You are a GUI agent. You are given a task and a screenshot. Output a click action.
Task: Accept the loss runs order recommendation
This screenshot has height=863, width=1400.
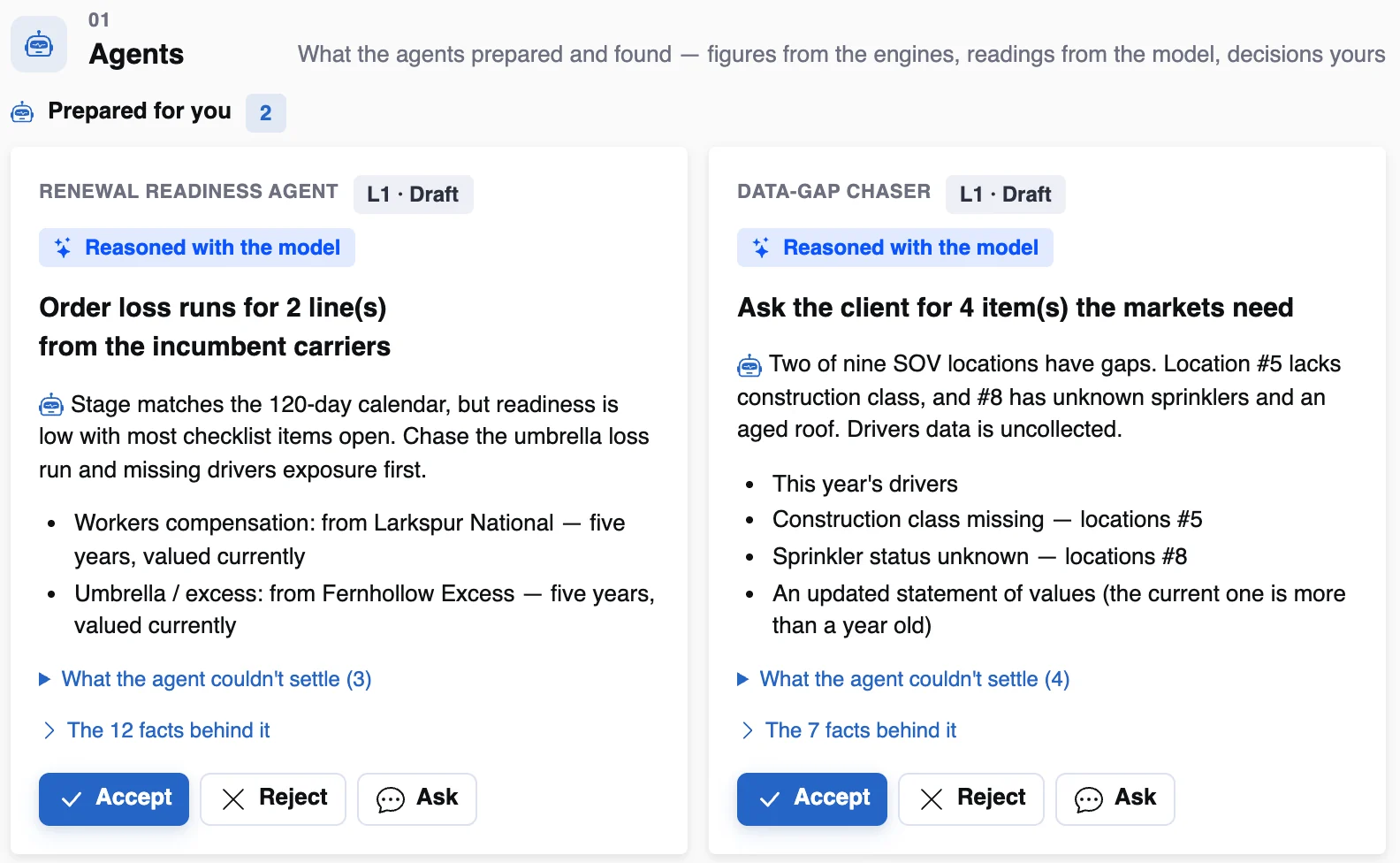(x=114, y=799)
